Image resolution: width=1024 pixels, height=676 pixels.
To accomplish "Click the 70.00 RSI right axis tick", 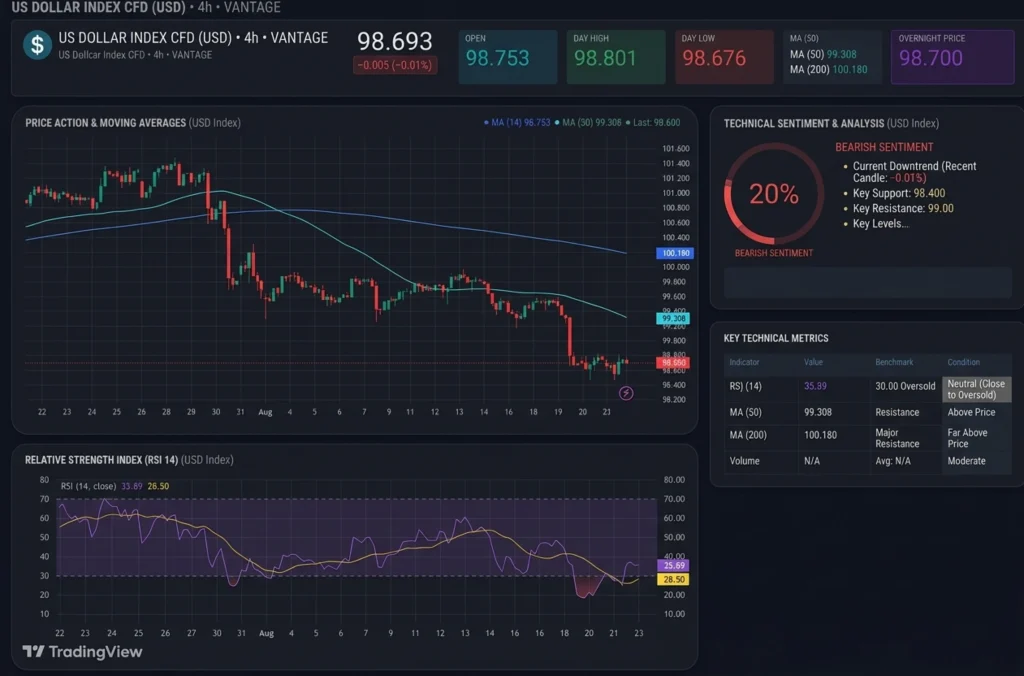I will pyautogui.click(x=674, y=498).
